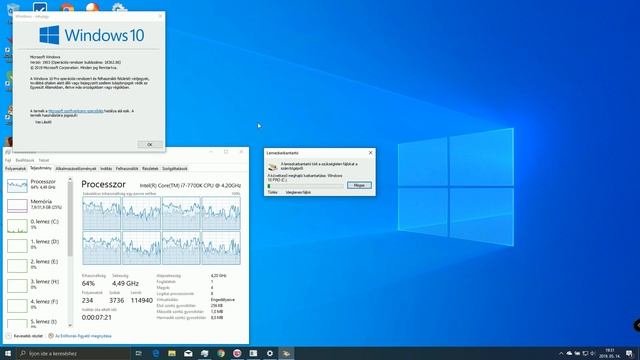Open the taskbar clock and date
The width and height of the screenshot is (640, 360).
click(x=609, y=353)
